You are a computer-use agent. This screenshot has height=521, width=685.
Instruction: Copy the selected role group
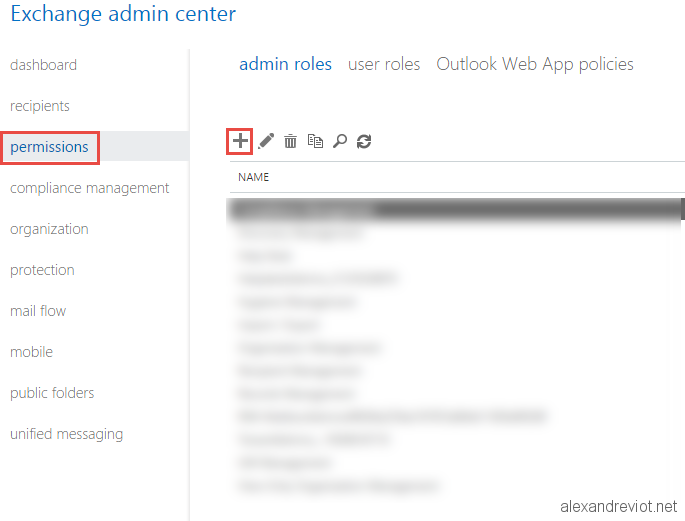(x=315, y=141)
